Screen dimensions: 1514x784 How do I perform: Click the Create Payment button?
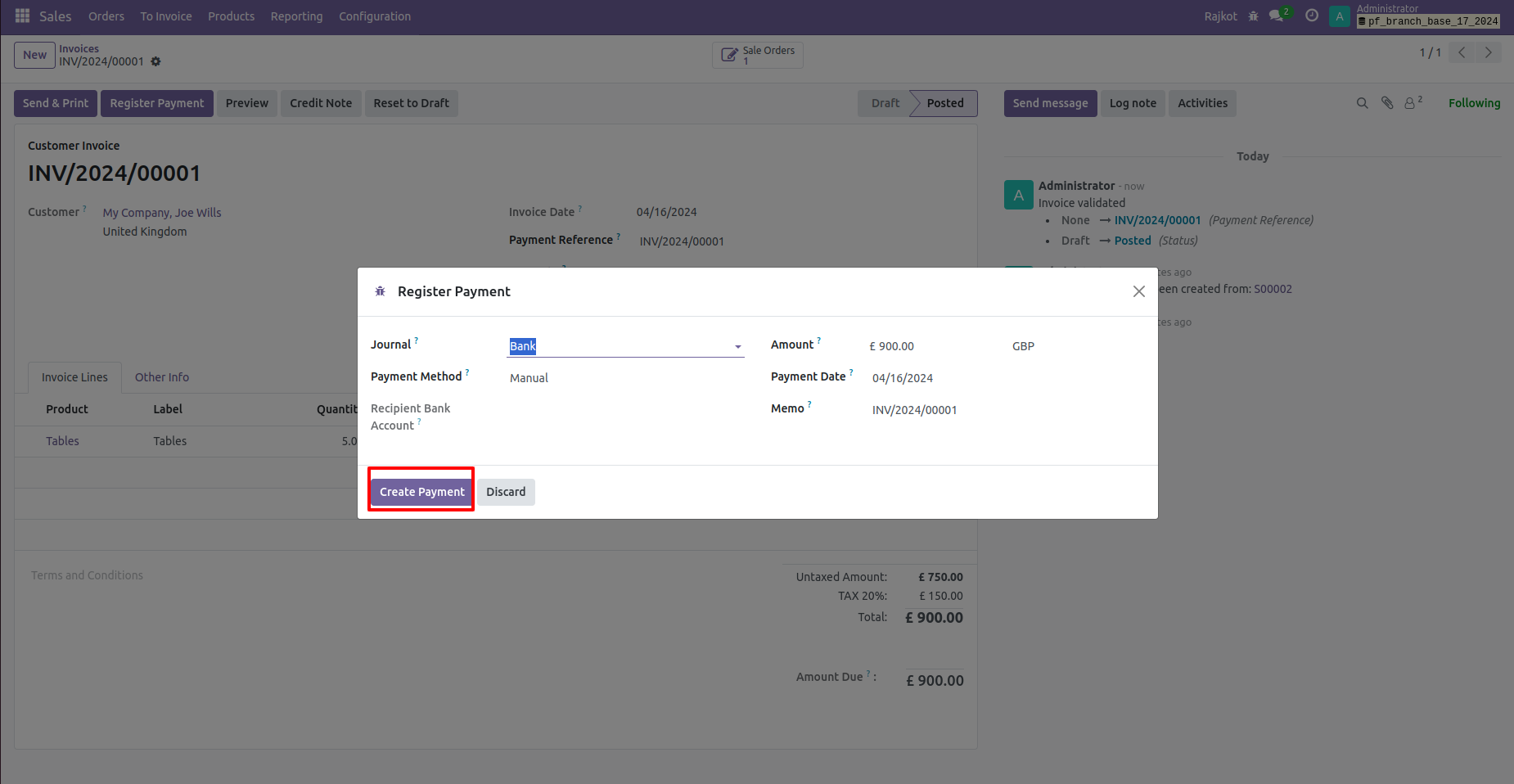point(421,491)
